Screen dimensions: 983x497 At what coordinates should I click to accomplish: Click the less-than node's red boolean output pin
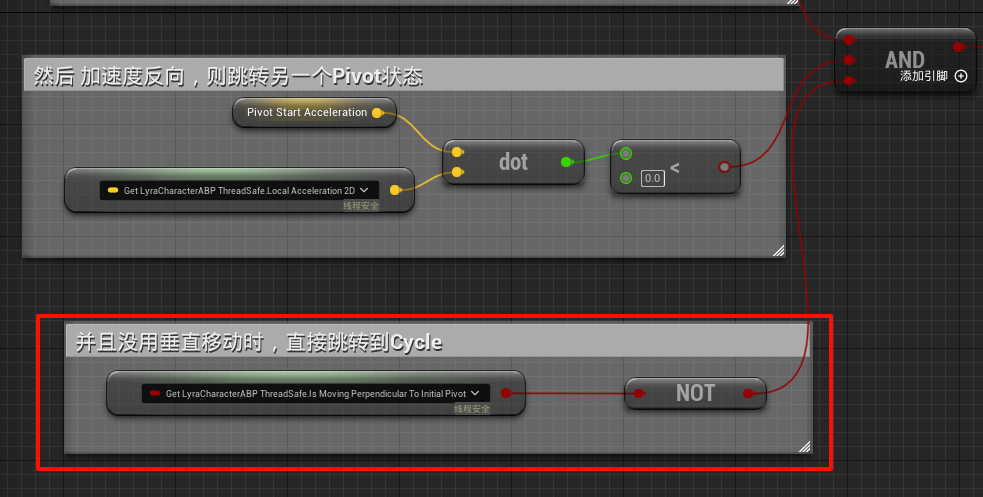tap(724, 167)
